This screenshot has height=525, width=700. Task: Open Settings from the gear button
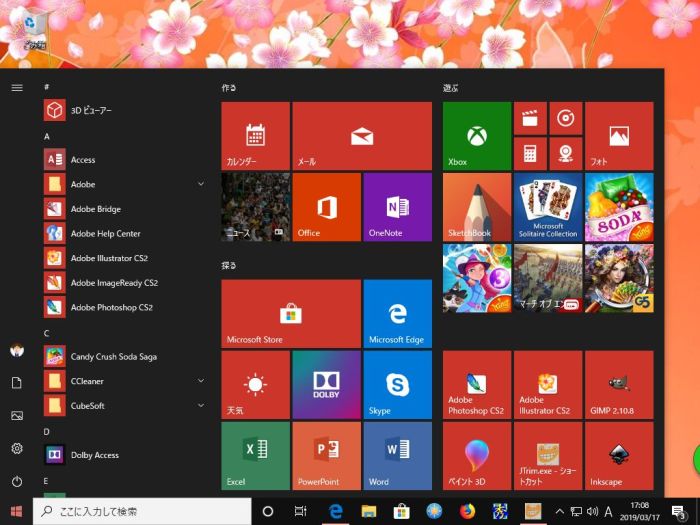[x=17, y=449]
